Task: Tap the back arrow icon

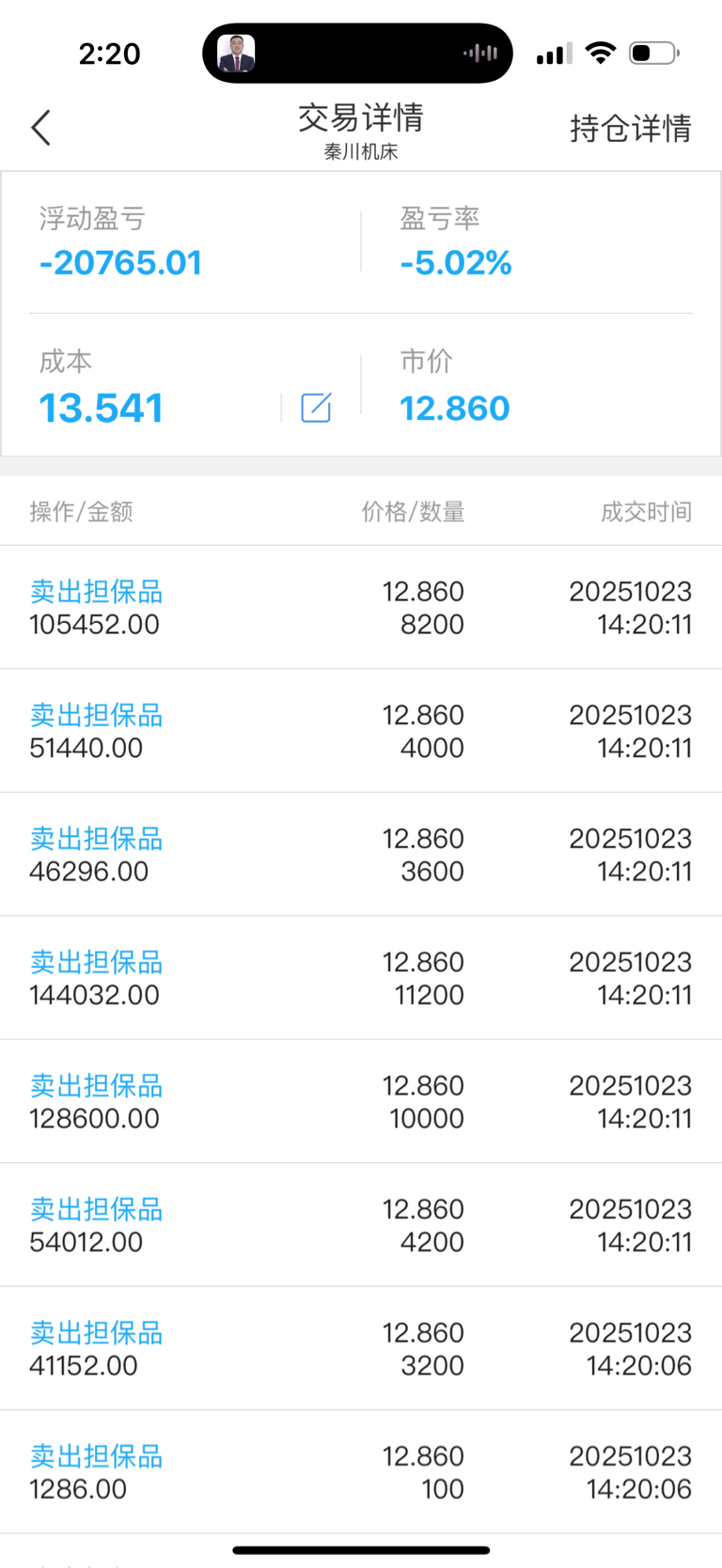Action: pos(40,128)
